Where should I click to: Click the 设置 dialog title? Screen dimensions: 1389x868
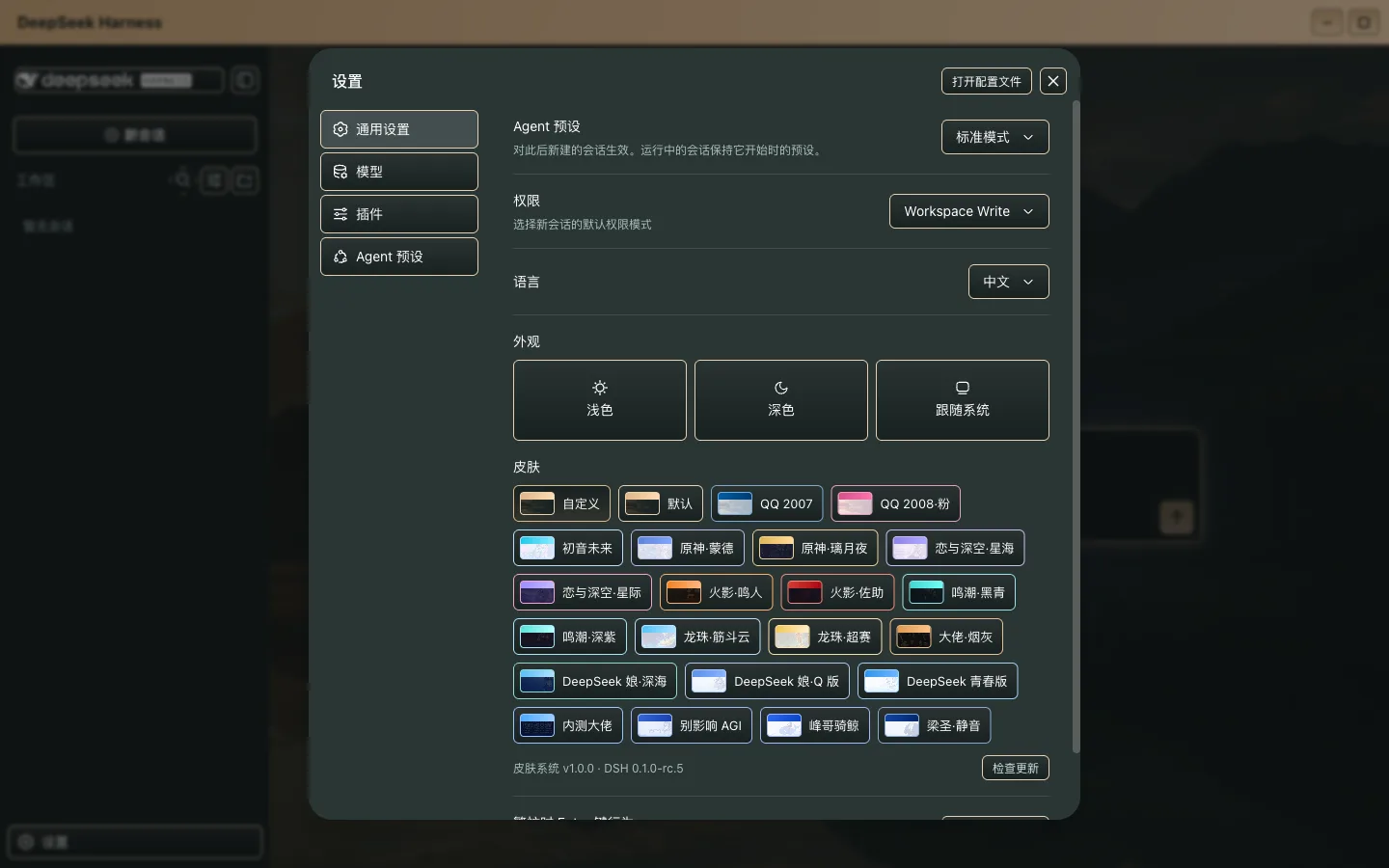pos(347,81)
